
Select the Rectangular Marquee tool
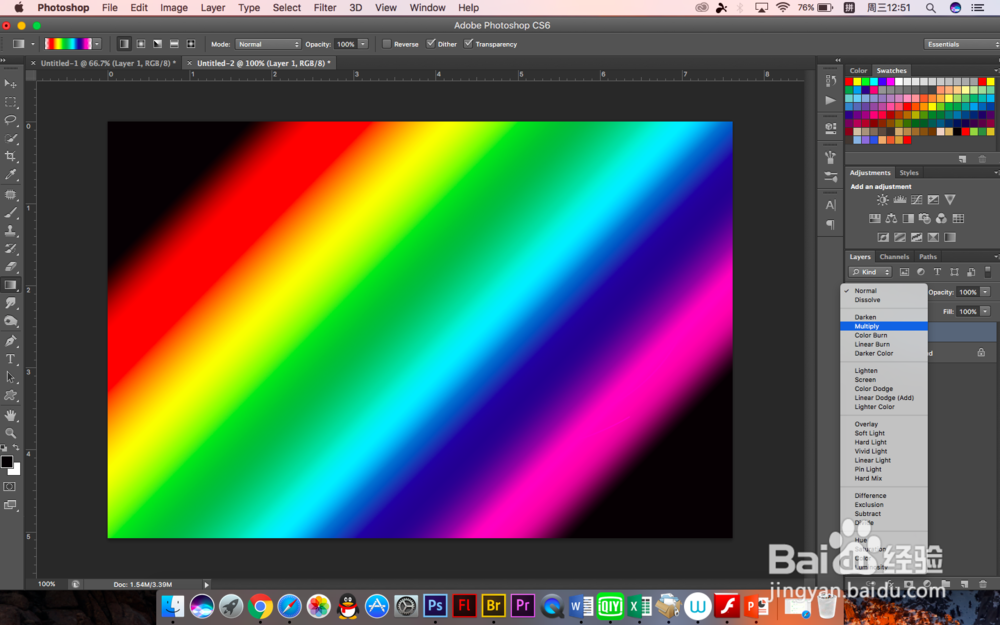(x=10, y=102)
